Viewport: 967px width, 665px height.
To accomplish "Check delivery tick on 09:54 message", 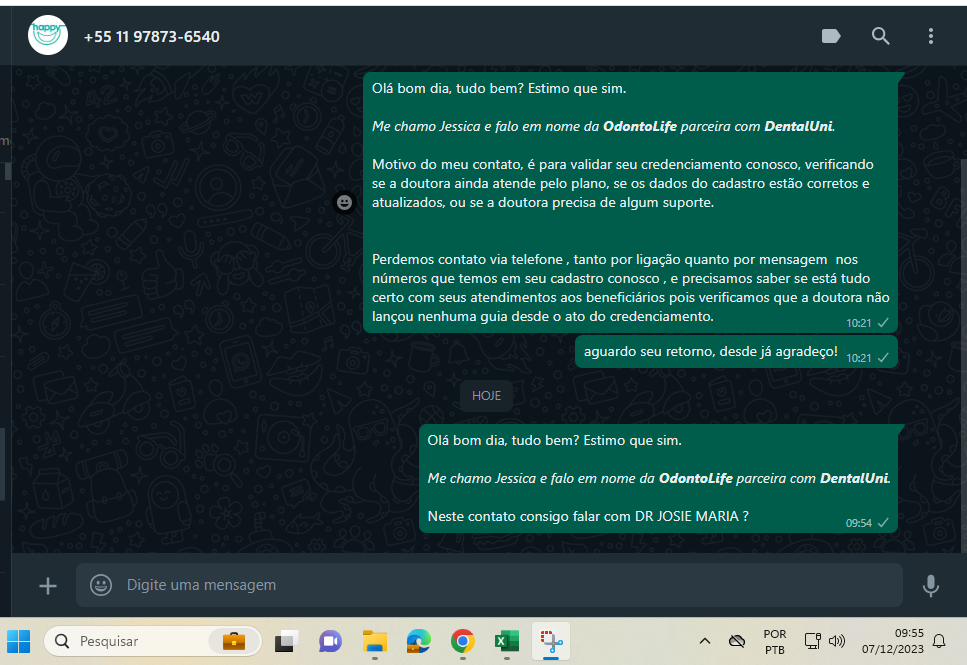I will 883,522.
